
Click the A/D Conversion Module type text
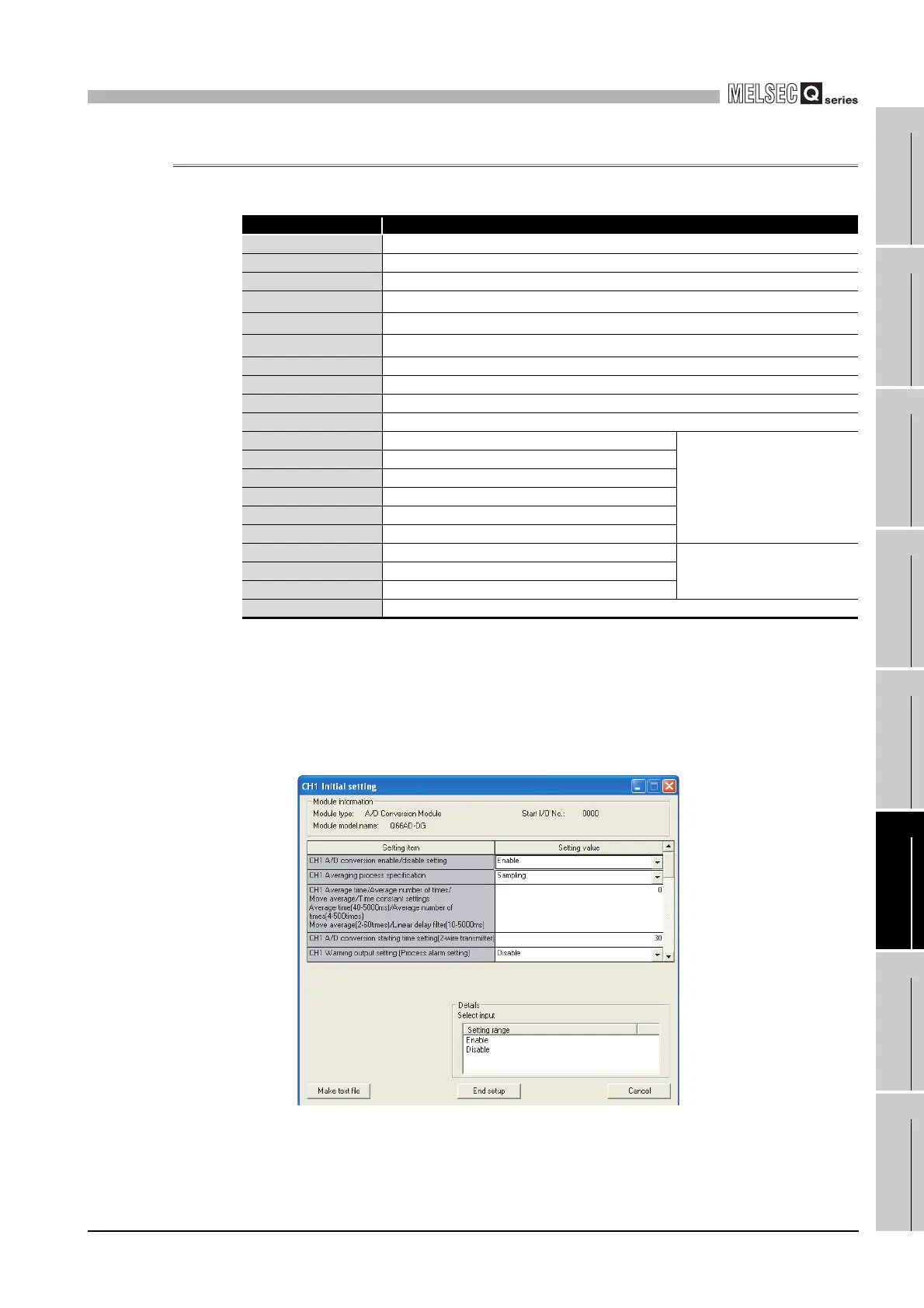coord(402,813)
